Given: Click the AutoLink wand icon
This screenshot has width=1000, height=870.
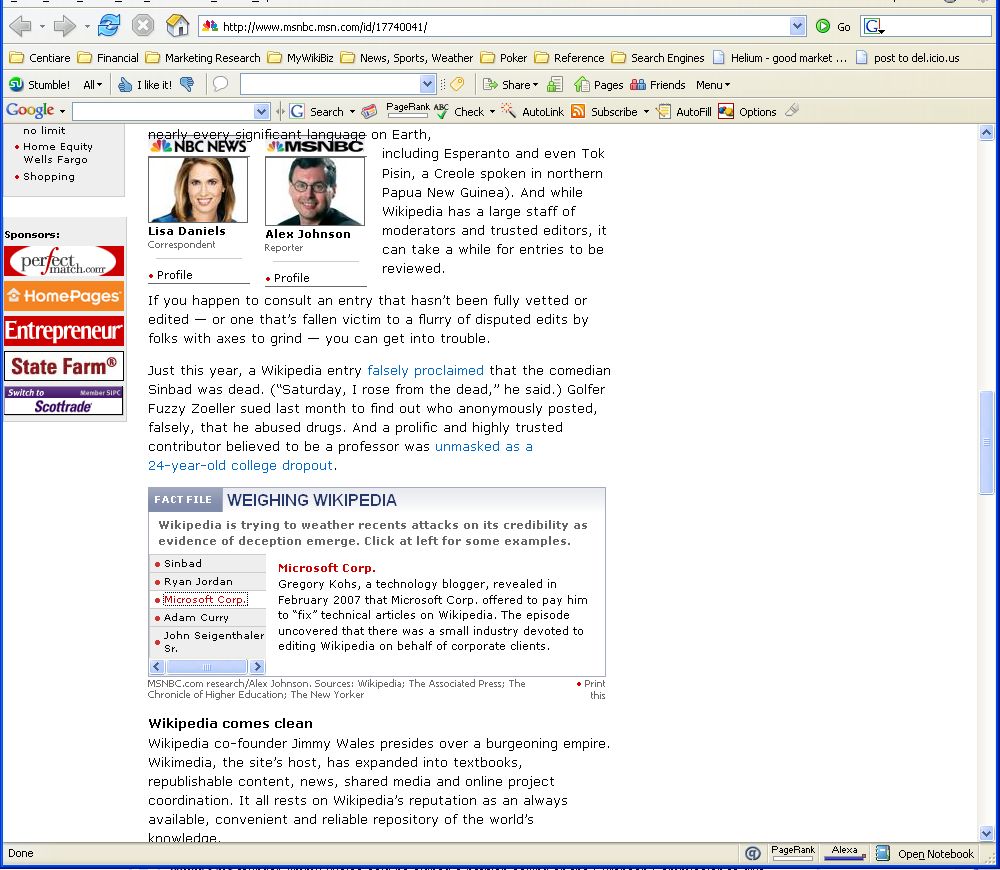Looking at the screenshot, I should (508, 110).
